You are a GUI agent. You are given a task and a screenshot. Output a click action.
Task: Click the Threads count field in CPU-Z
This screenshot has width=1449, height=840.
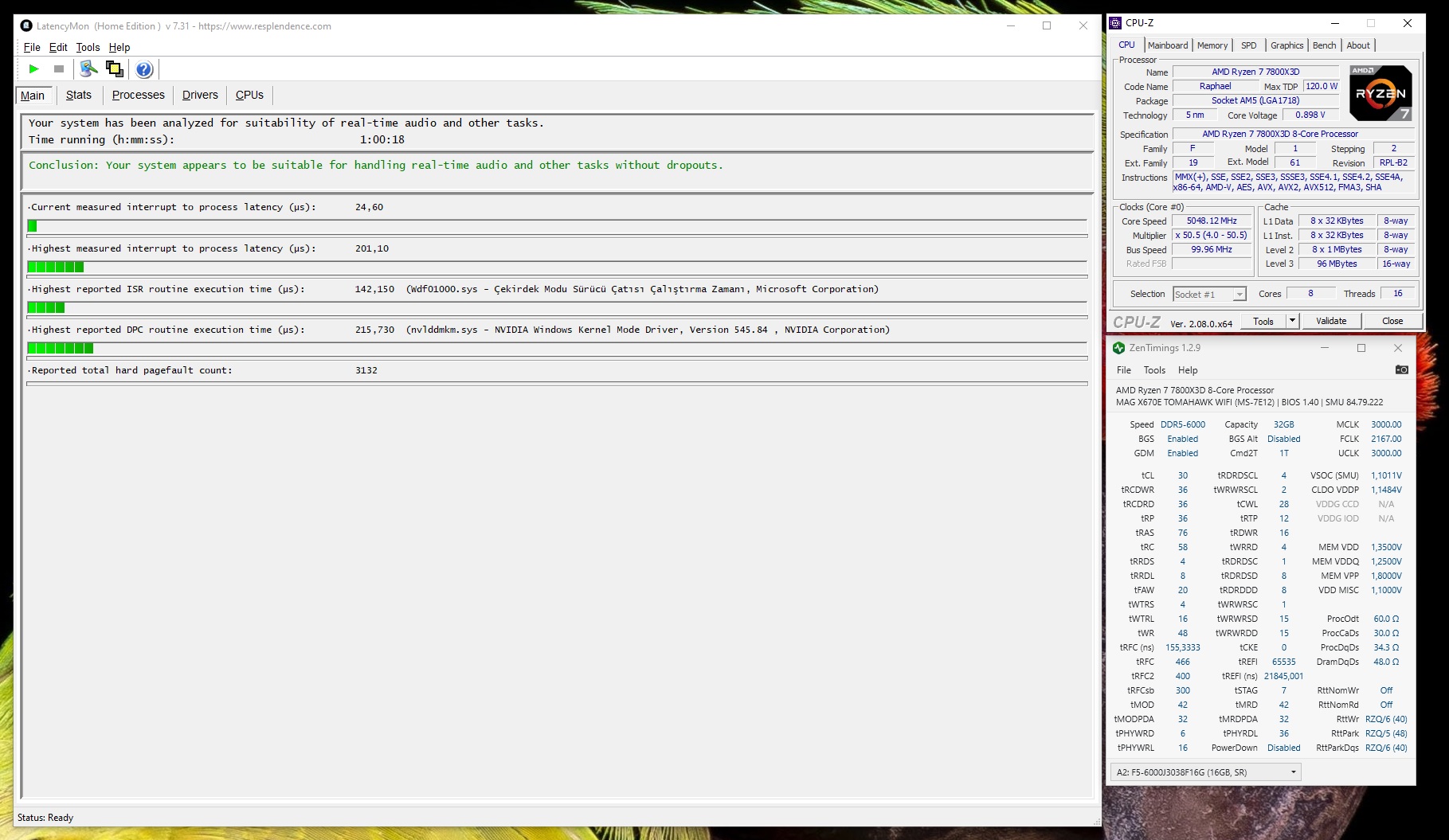(1397, 294)
